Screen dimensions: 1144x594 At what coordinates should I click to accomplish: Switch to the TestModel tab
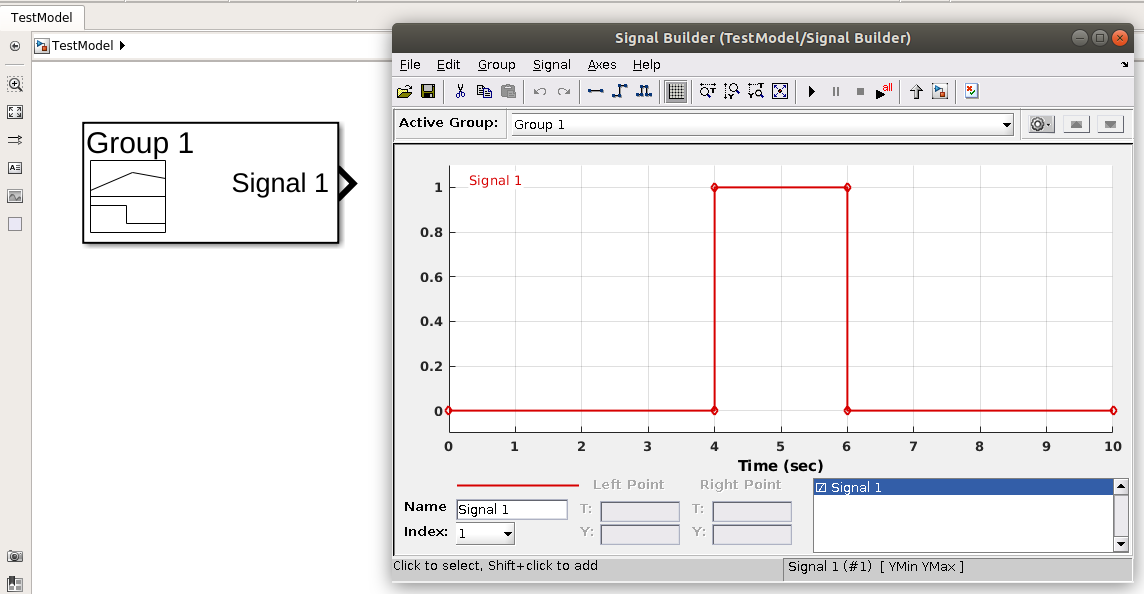[42, 17]
